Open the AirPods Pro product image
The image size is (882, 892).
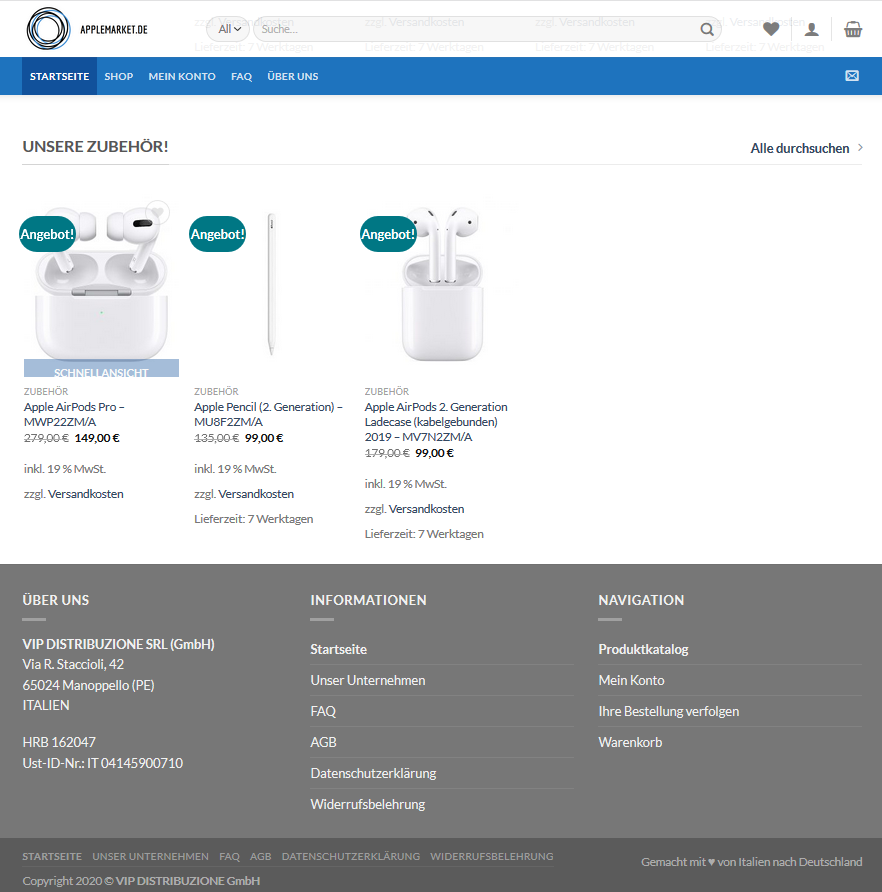pyautogui.click(x=101, y=282)
